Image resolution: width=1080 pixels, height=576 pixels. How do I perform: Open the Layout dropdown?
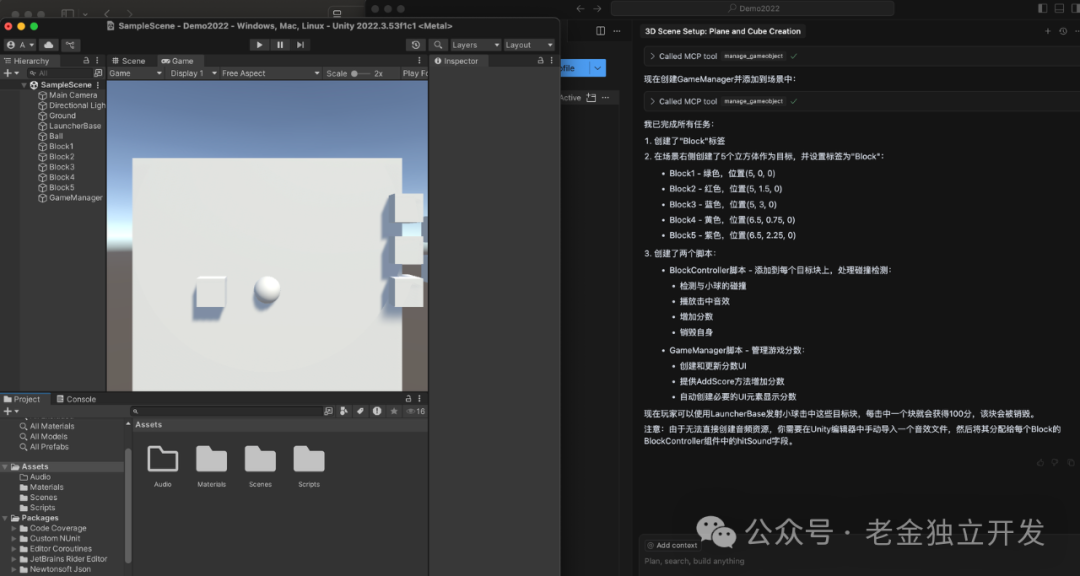pyautogui.click(x=529, y=45)
